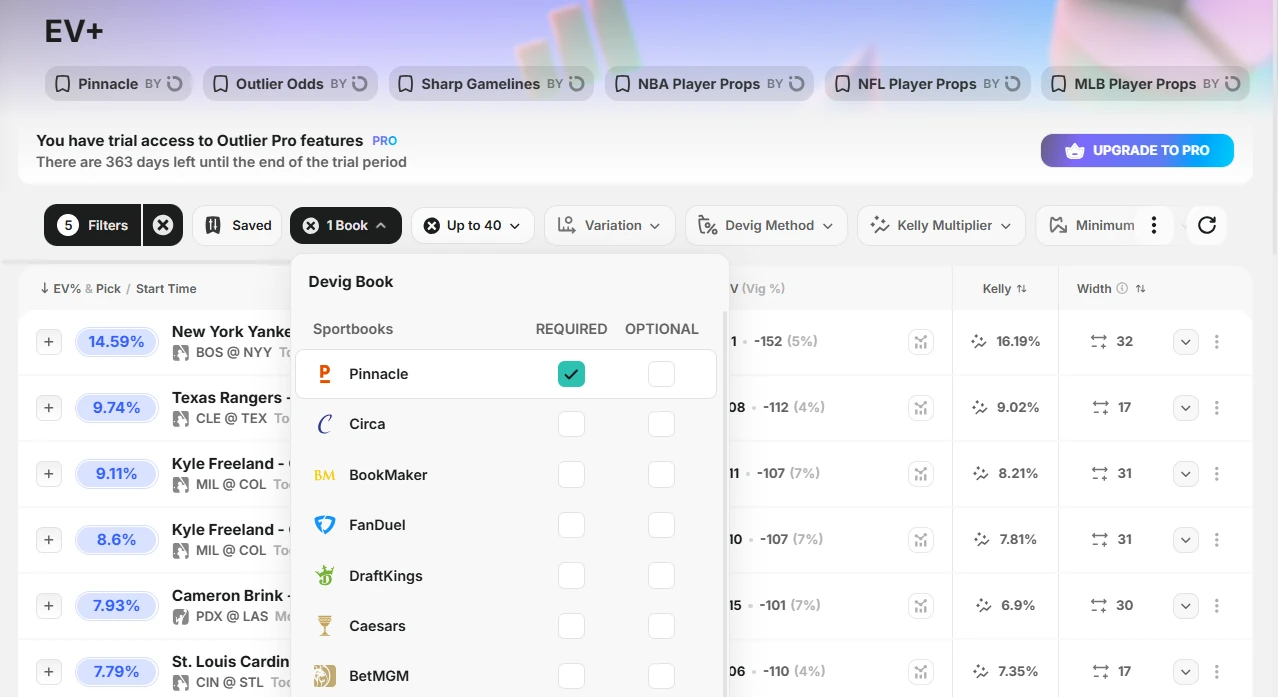1278x697 pixels.
Task: Open more options for the 9.11% row
Action: (1217, 474)
